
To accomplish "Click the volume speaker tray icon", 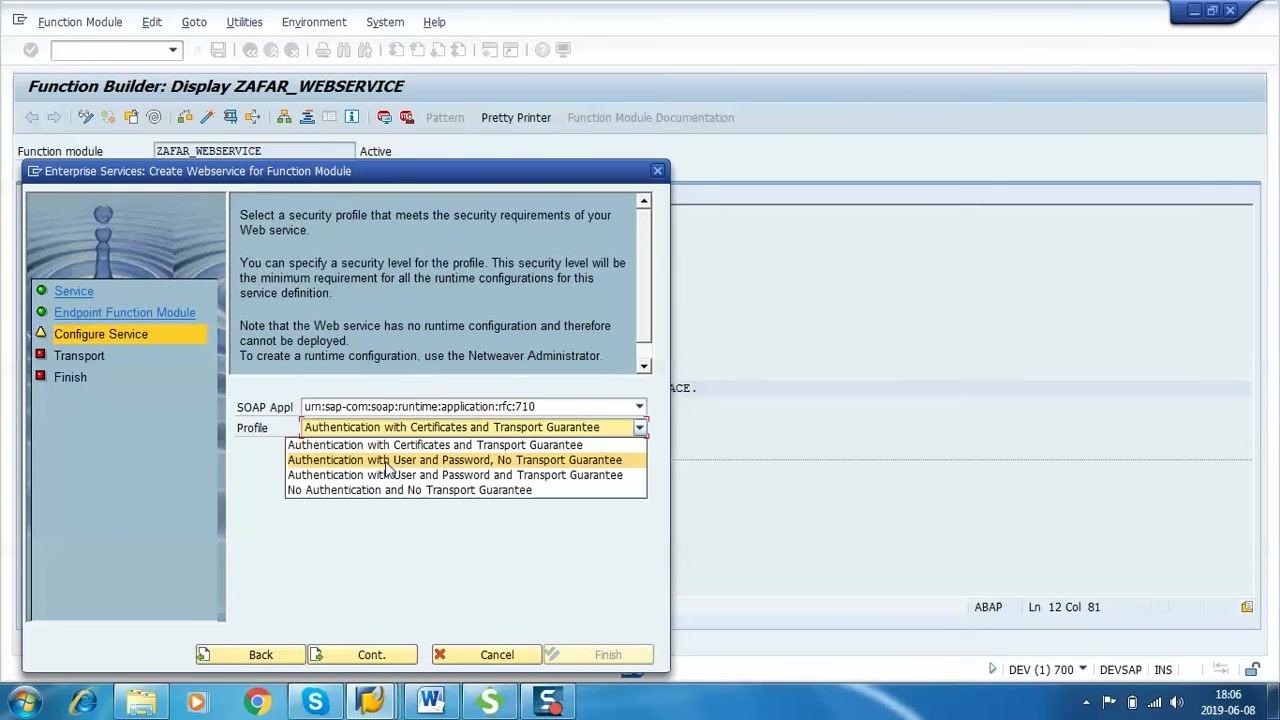I will [1177, 702].
